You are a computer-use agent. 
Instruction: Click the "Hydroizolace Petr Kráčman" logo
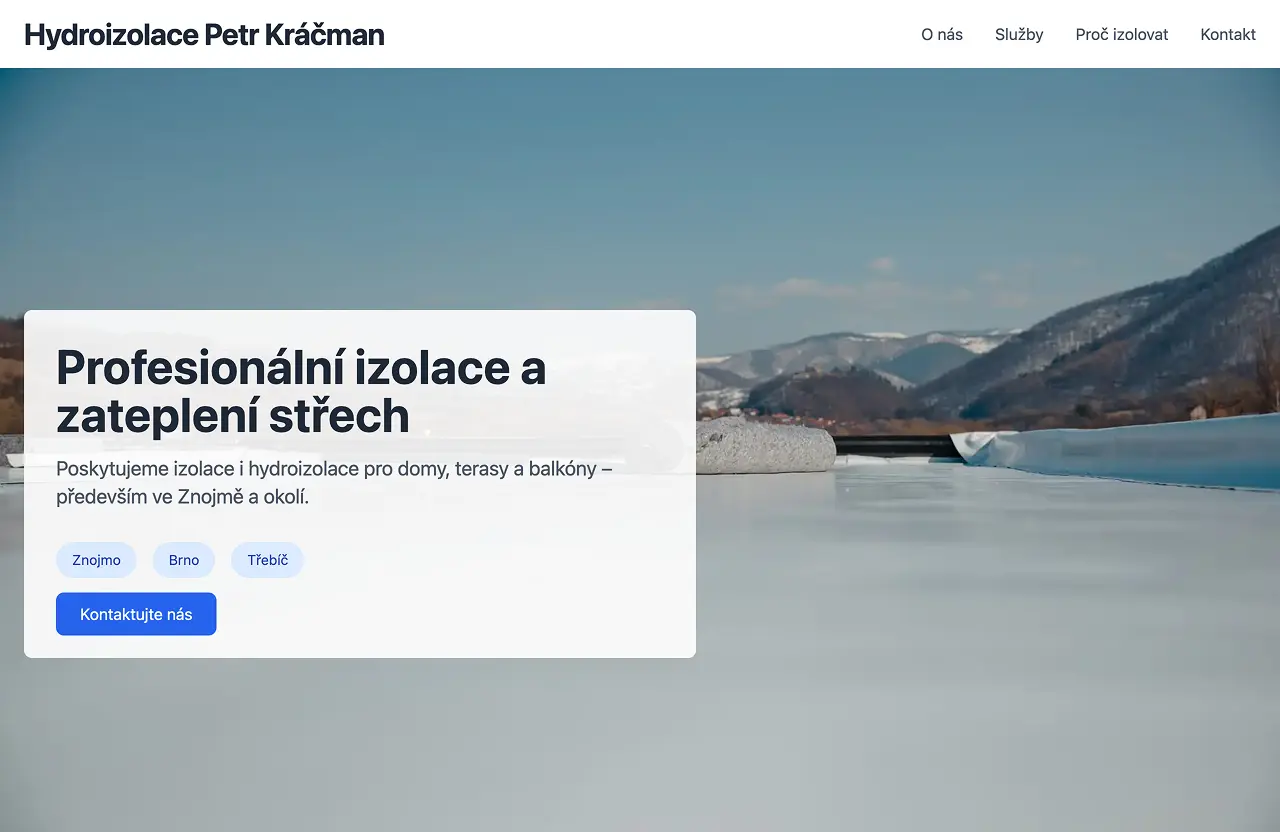[204, 34]
